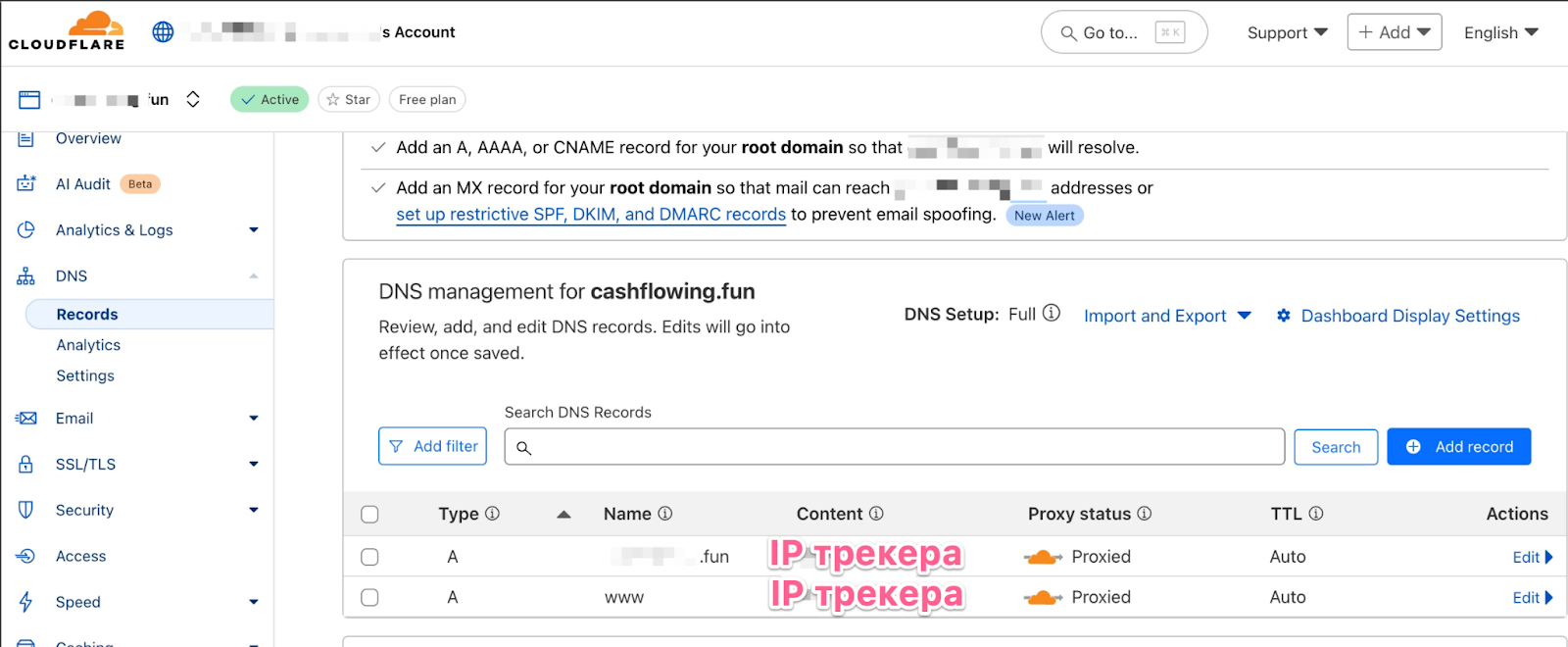
Task: Click the AI Audit robot icon
Action: click(x=26, y=183)
